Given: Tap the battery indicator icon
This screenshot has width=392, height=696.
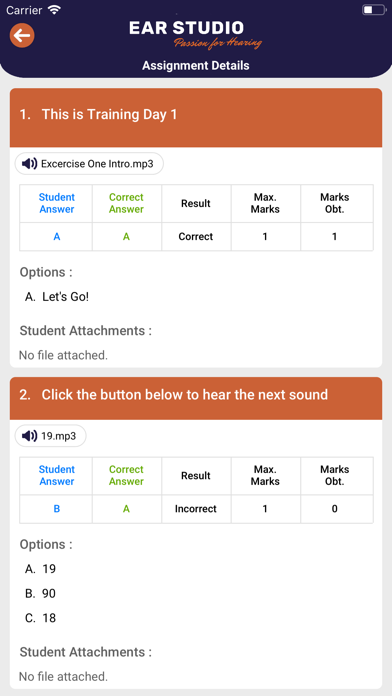Looking at the screenshot, I should pyautogui.click(x=374, y=10).
